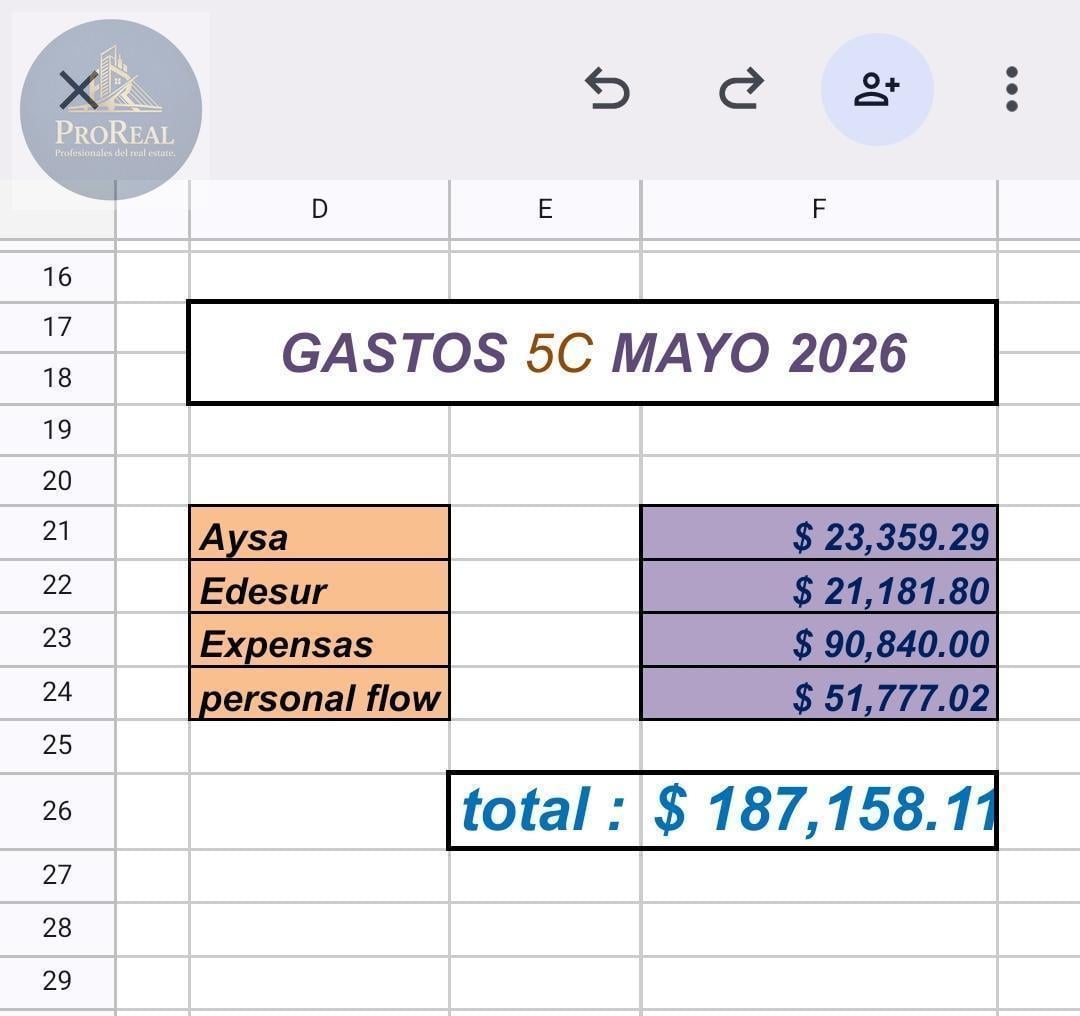Select the 'Edesur' cell
The image size is (1080, 1016).
pos(319,586)
